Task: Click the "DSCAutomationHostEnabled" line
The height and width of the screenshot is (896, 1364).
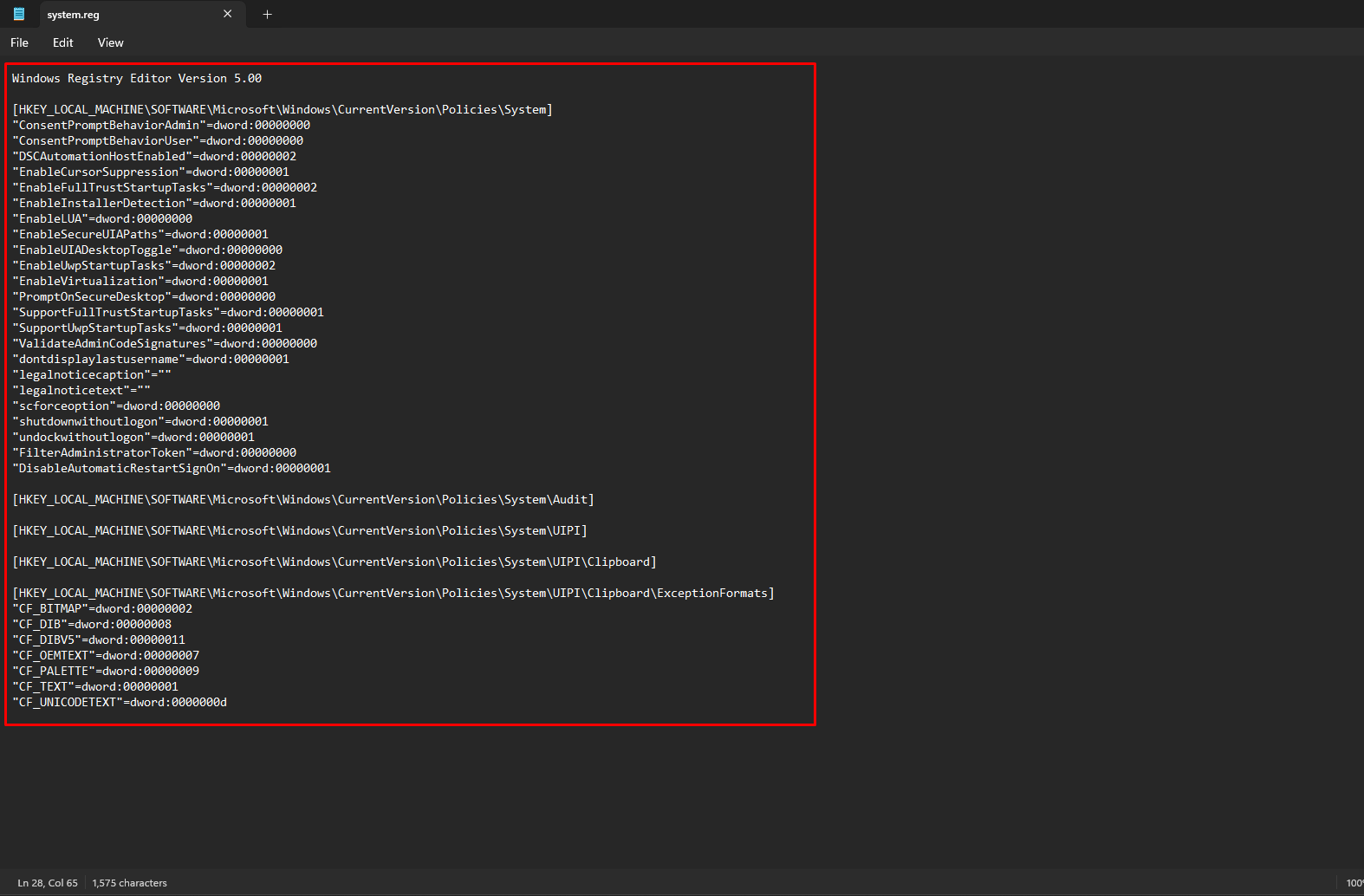Action: click(154, 156)
